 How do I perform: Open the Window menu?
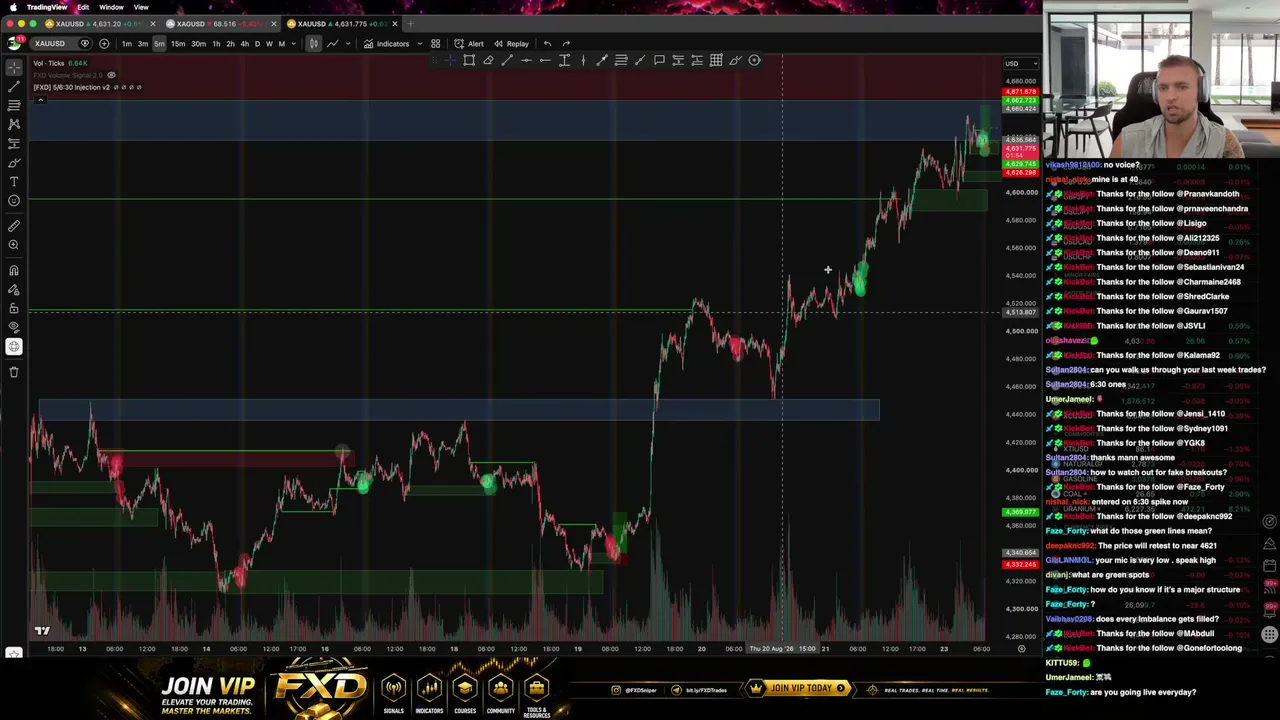[111, 7]
